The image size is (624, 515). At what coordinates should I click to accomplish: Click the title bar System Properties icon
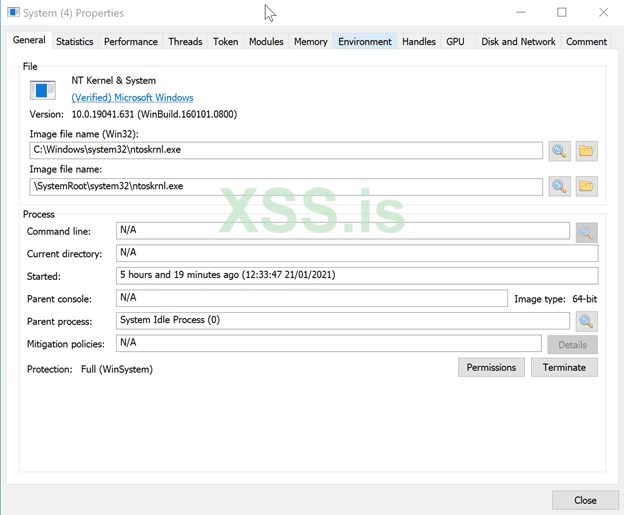(13, 12)
